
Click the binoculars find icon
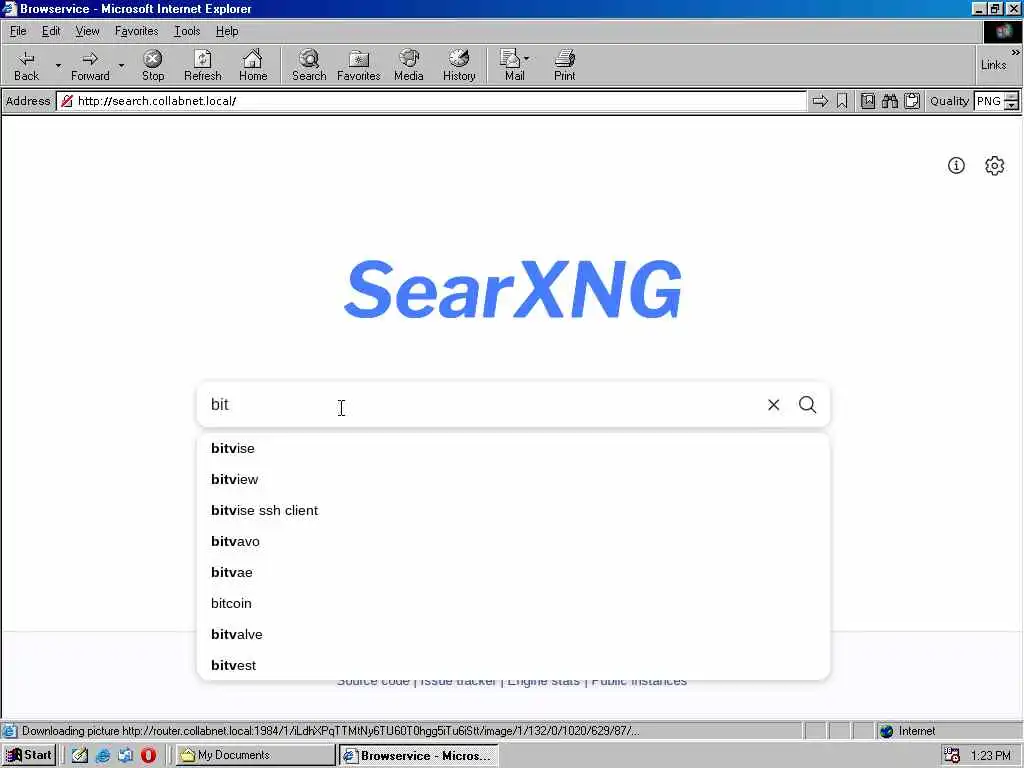click(889, 101)
